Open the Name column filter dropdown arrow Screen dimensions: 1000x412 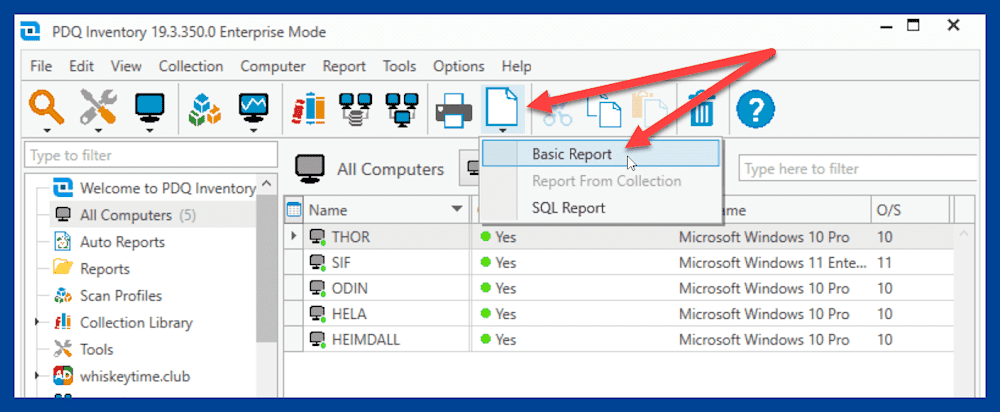(457, 209)
